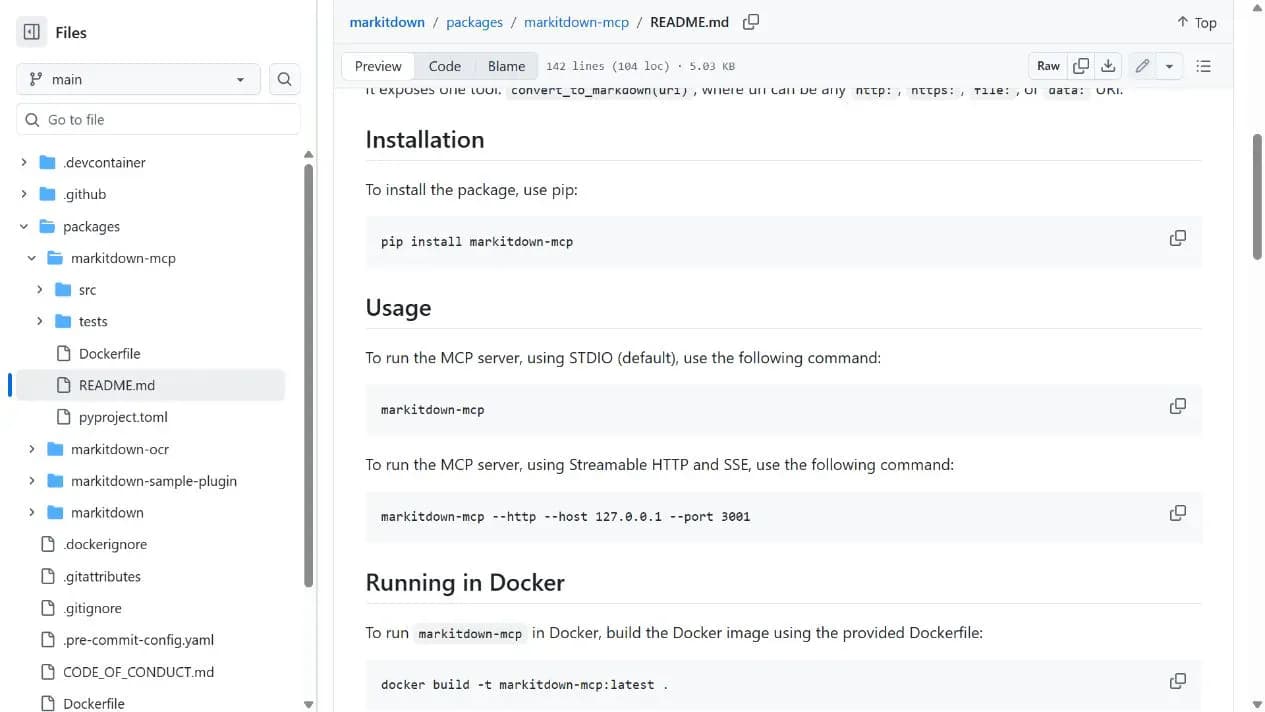Viewport: 1265px width, 712px height.
Task: Select README.md in the file tree
Action: pyautogui.click(x=150, y=385)
